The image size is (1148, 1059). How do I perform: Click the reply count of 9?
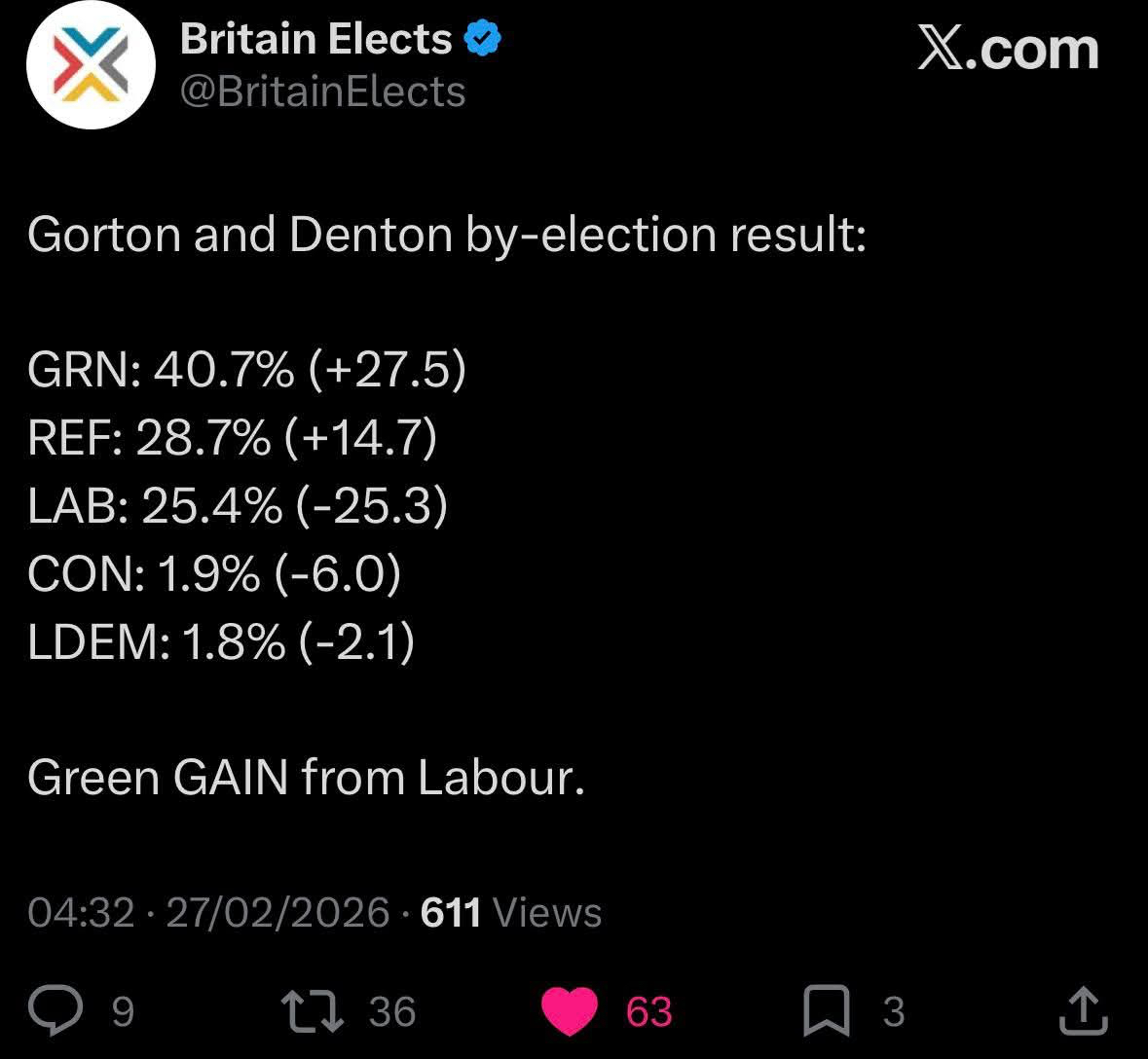(123, 1012)
